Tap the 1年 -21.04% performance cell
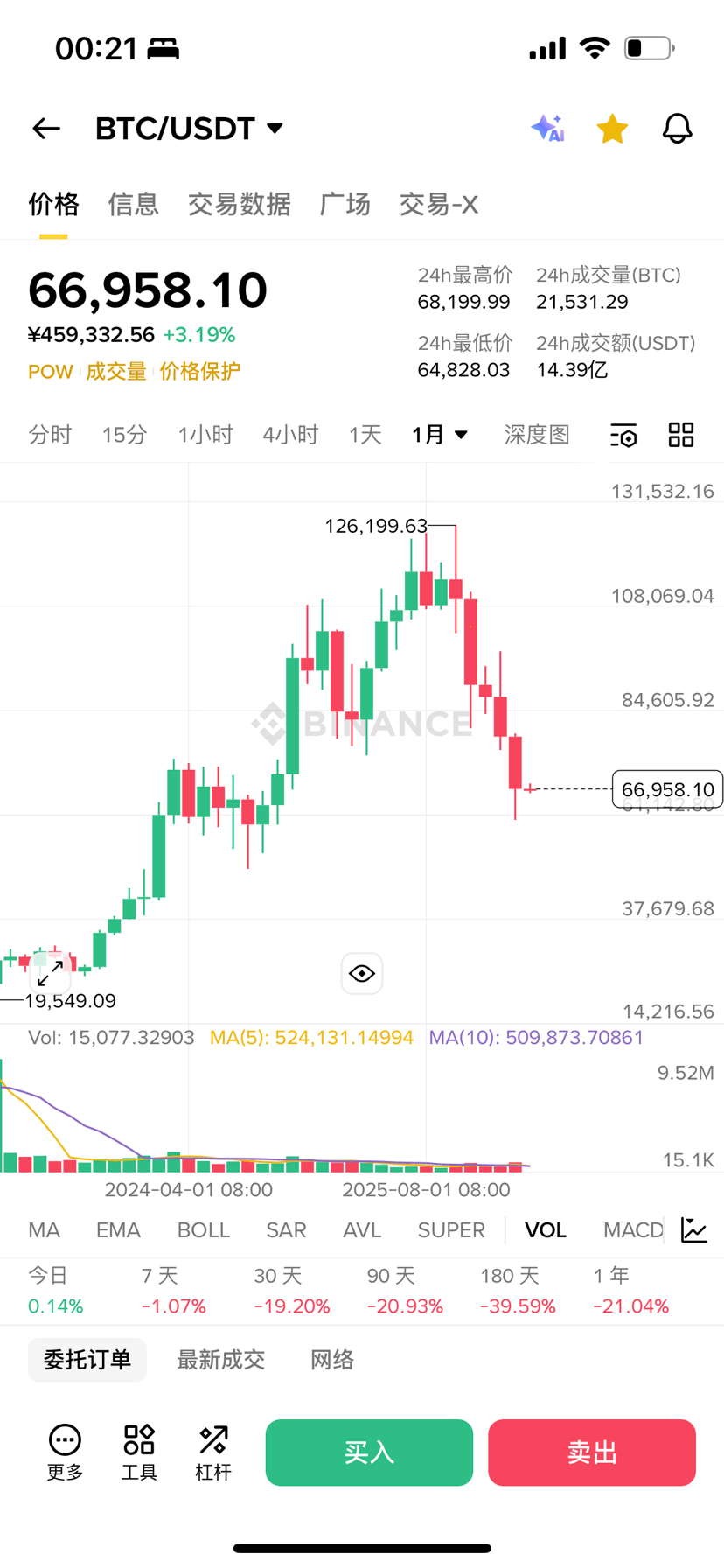 pyautogui.click(x=630, y=1291)
